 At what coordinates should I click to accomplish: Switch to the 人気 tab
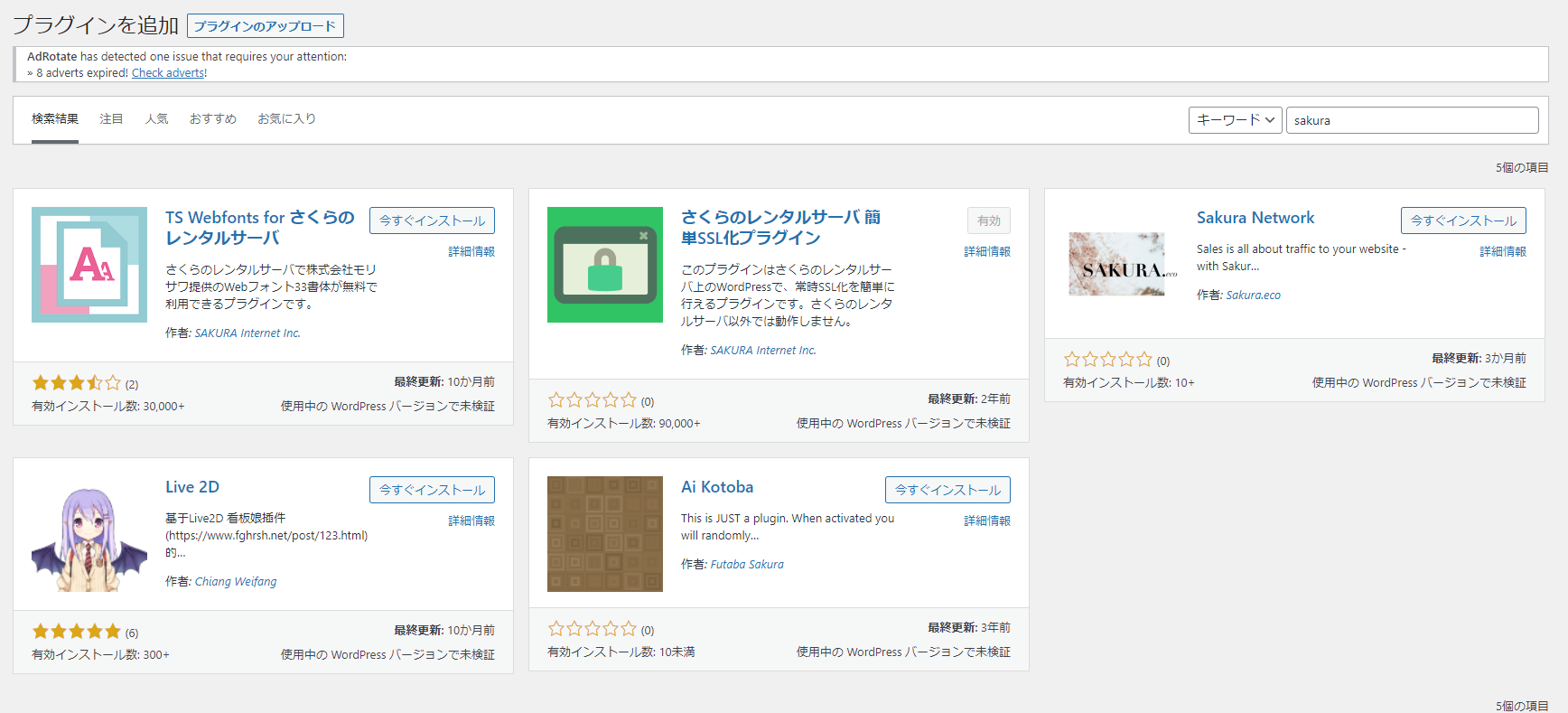(x=156, y=118)
